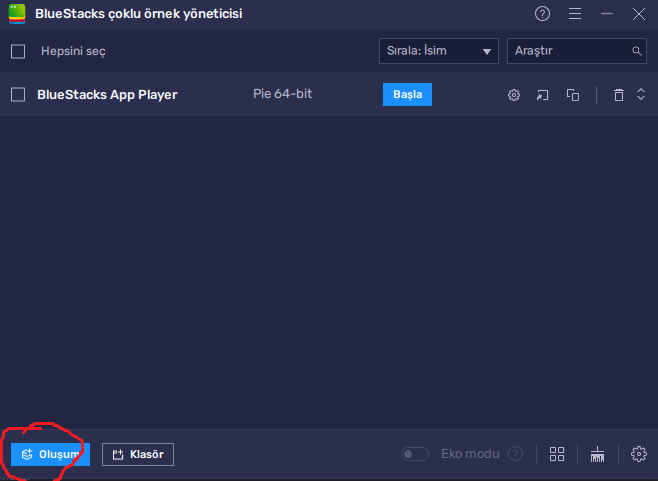Screen dimensions: 658x481
Task: Open the Eko modu help question icon
Action: point(515,454)
